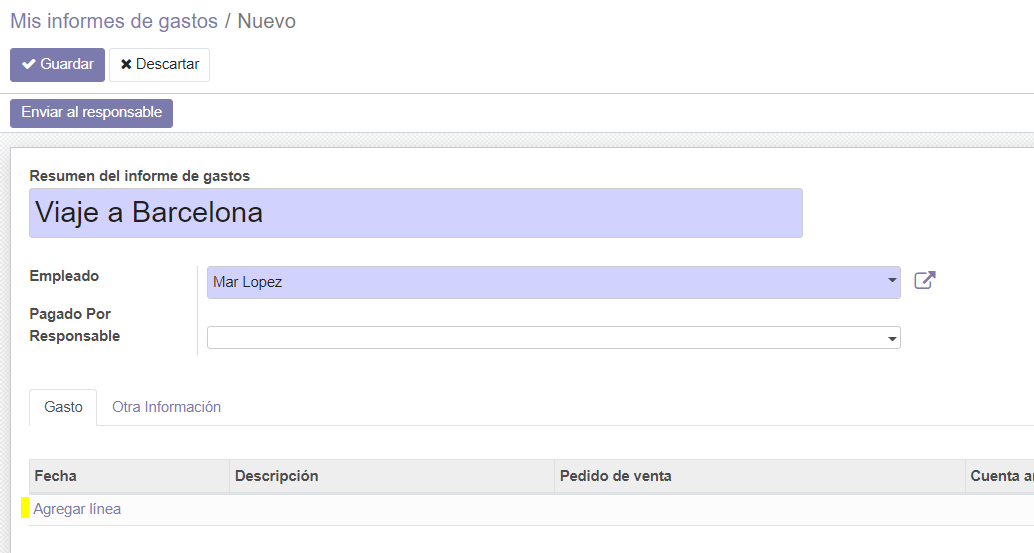Expand the Empleado dropdown arrow

[x=892, y=281]
